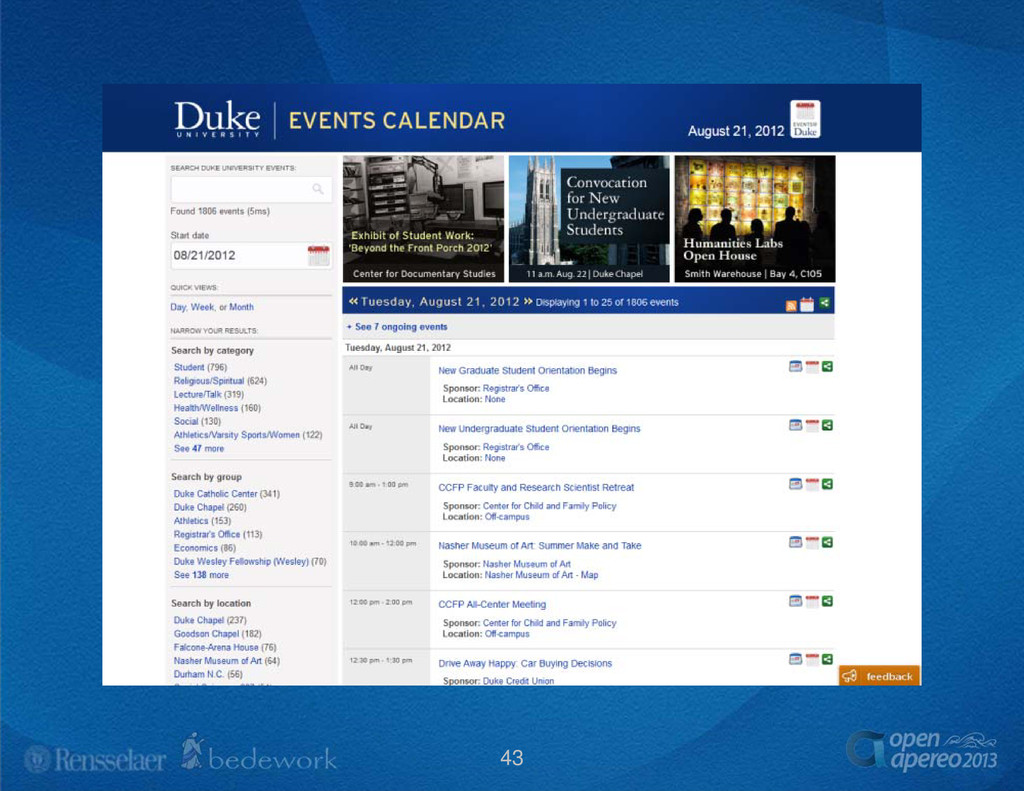Click blue calendar icon for CCFP All-Center Meeting
1024x791 pixels.
pos(795,601)
